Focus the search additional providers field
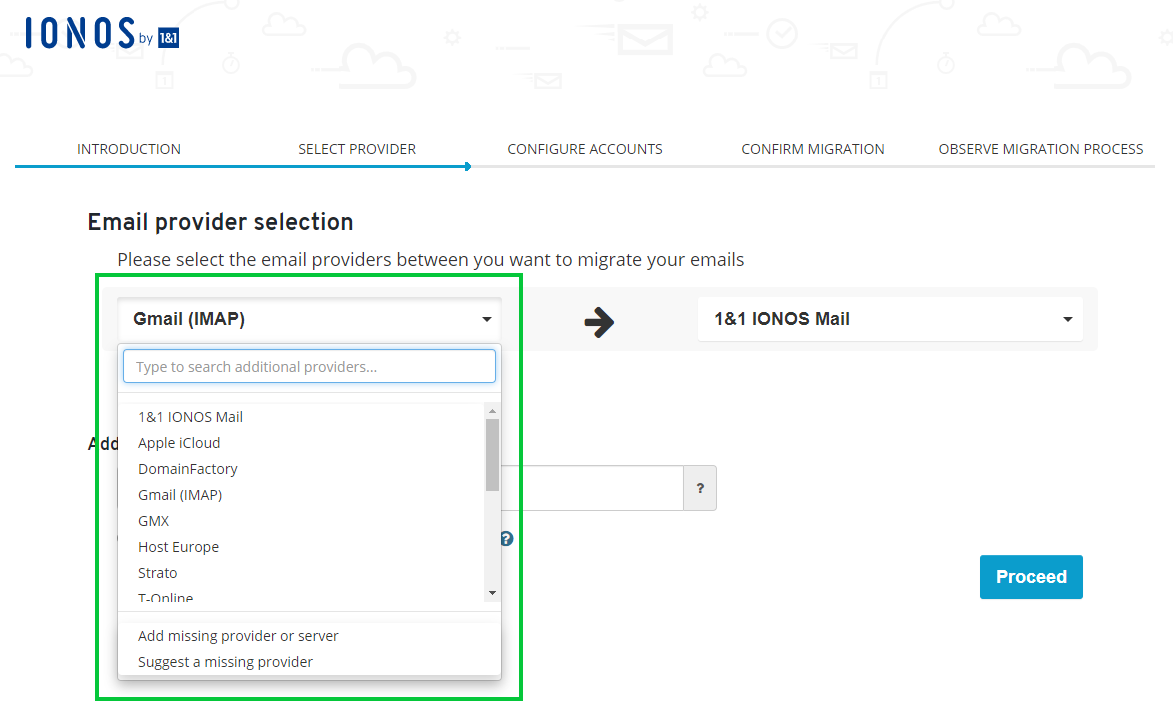The image size is (1173, 710). click(309, 367)
